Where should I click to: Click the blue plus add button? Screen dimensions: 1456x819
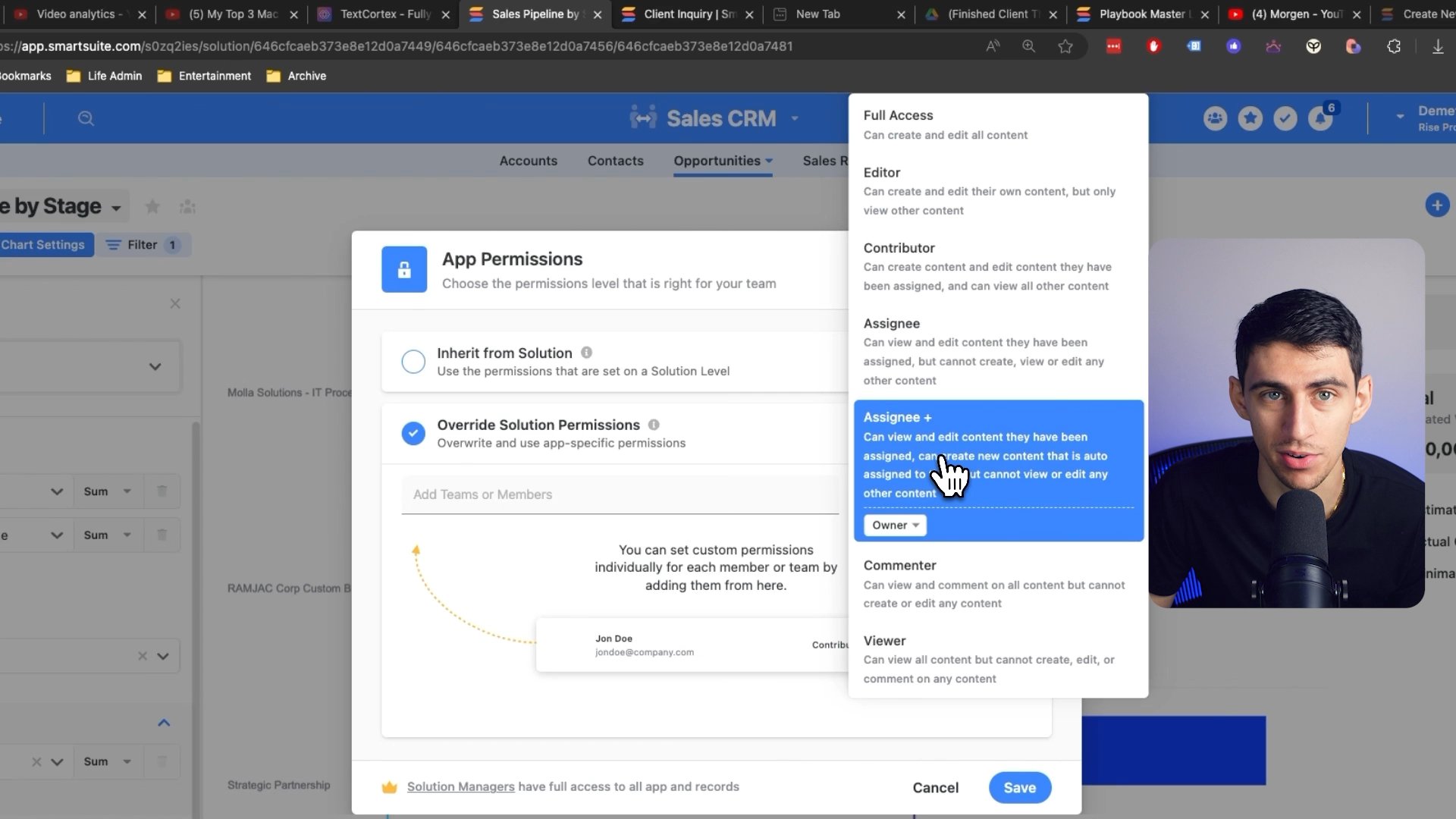coord(1437,205)
